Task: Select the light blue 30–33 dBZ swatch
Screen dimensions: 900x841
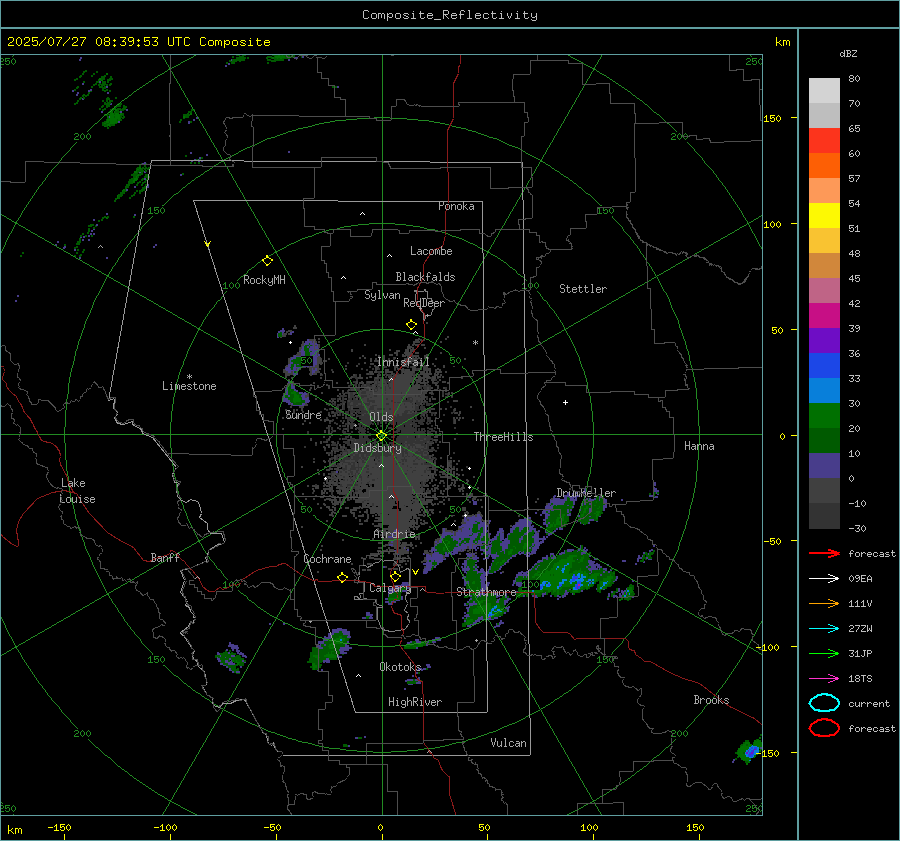Action: (824, 391)
